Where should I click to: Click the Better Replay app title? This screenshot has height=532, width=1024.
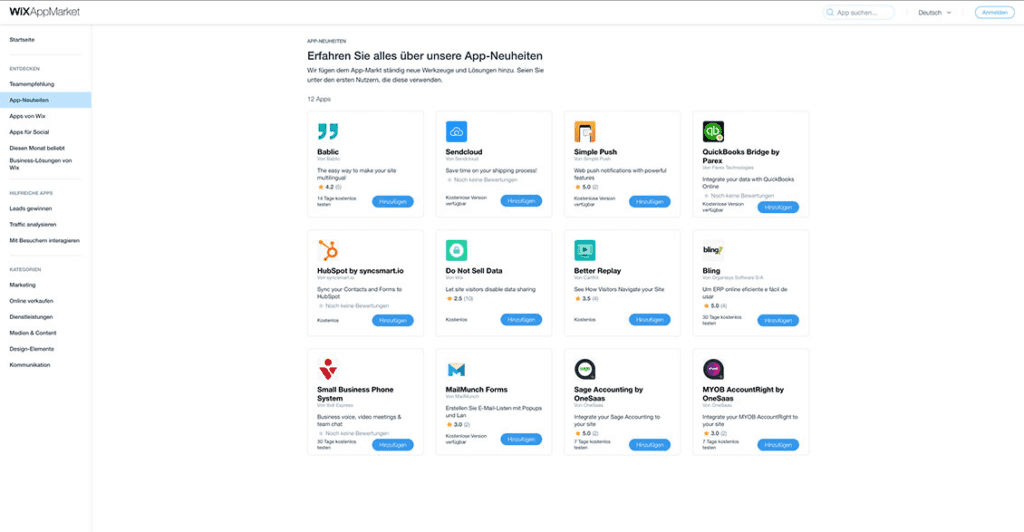pyautogui.click(x=598, y=271)
